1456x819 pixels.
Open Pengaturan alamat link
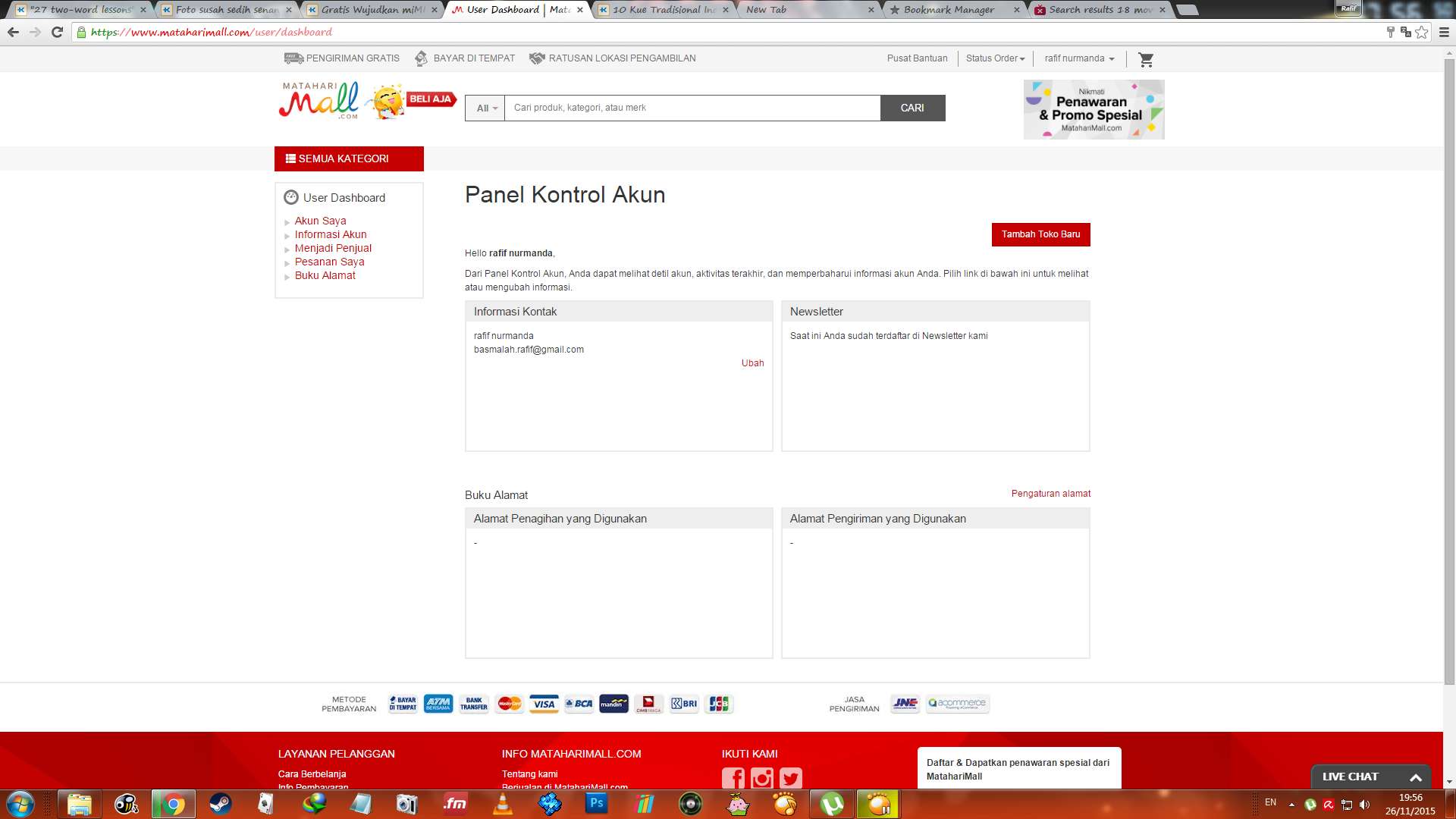[x=1050, y=494]
